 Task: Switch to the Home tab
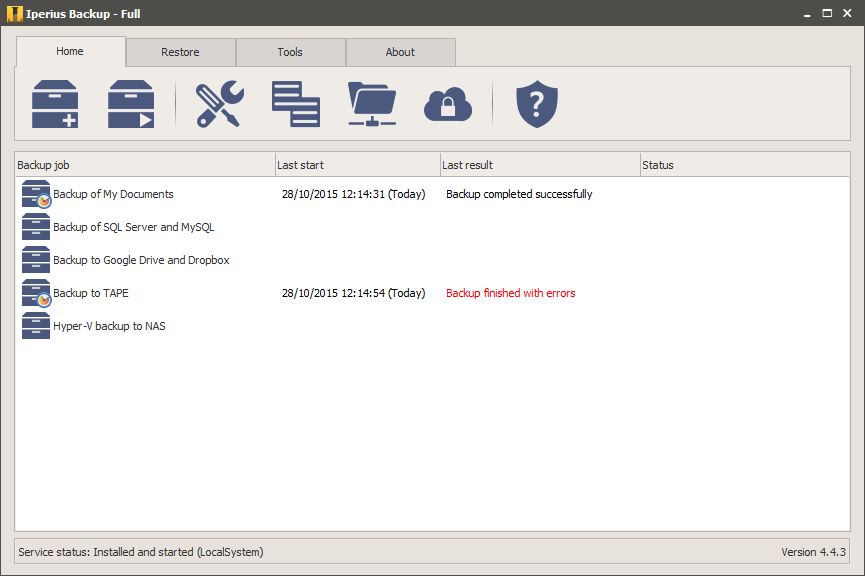pyautogui.click(x=70, y=51)
